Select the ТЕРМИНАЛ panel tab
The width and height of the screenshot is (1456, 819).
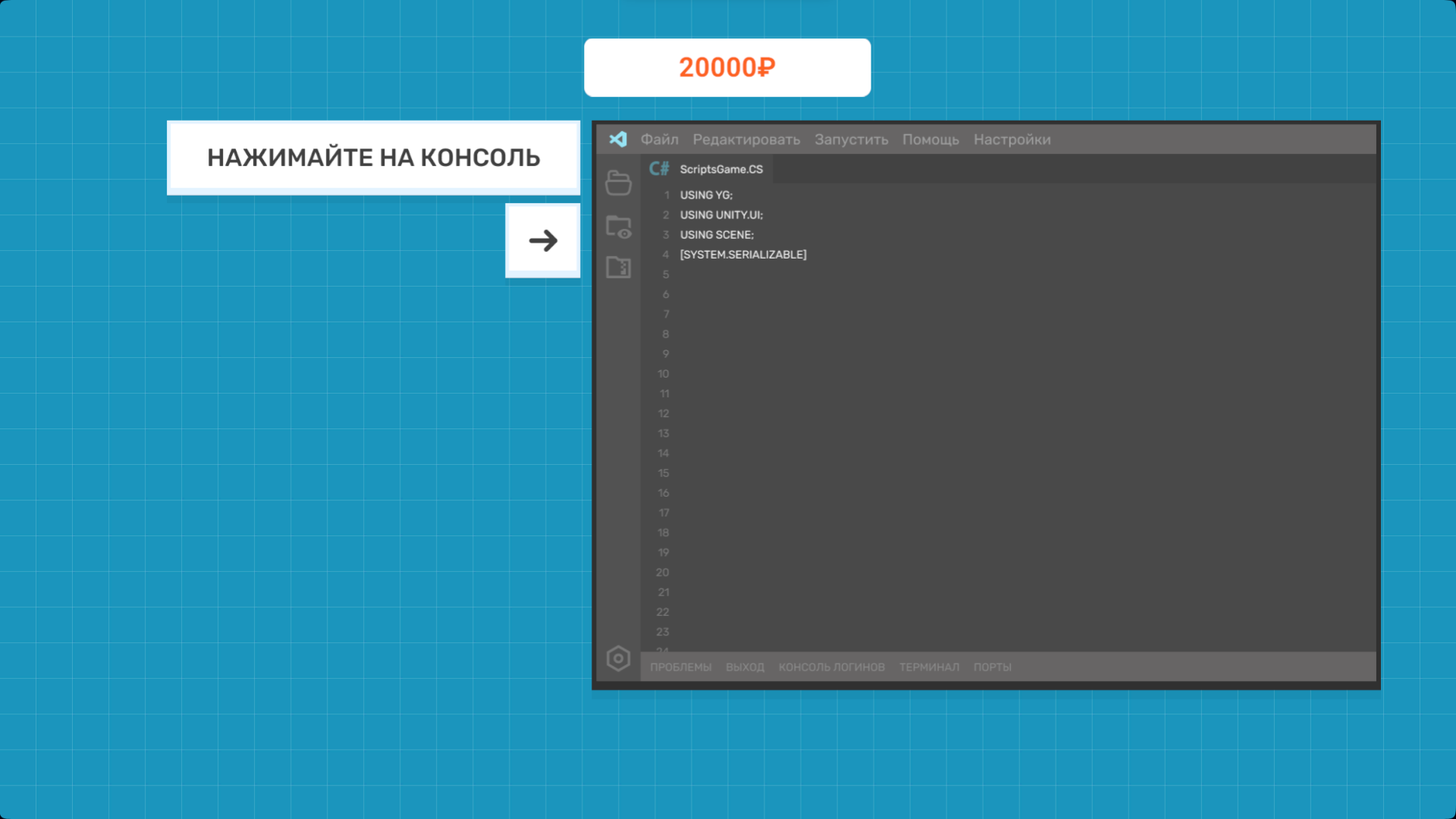[x=928, y=667]
